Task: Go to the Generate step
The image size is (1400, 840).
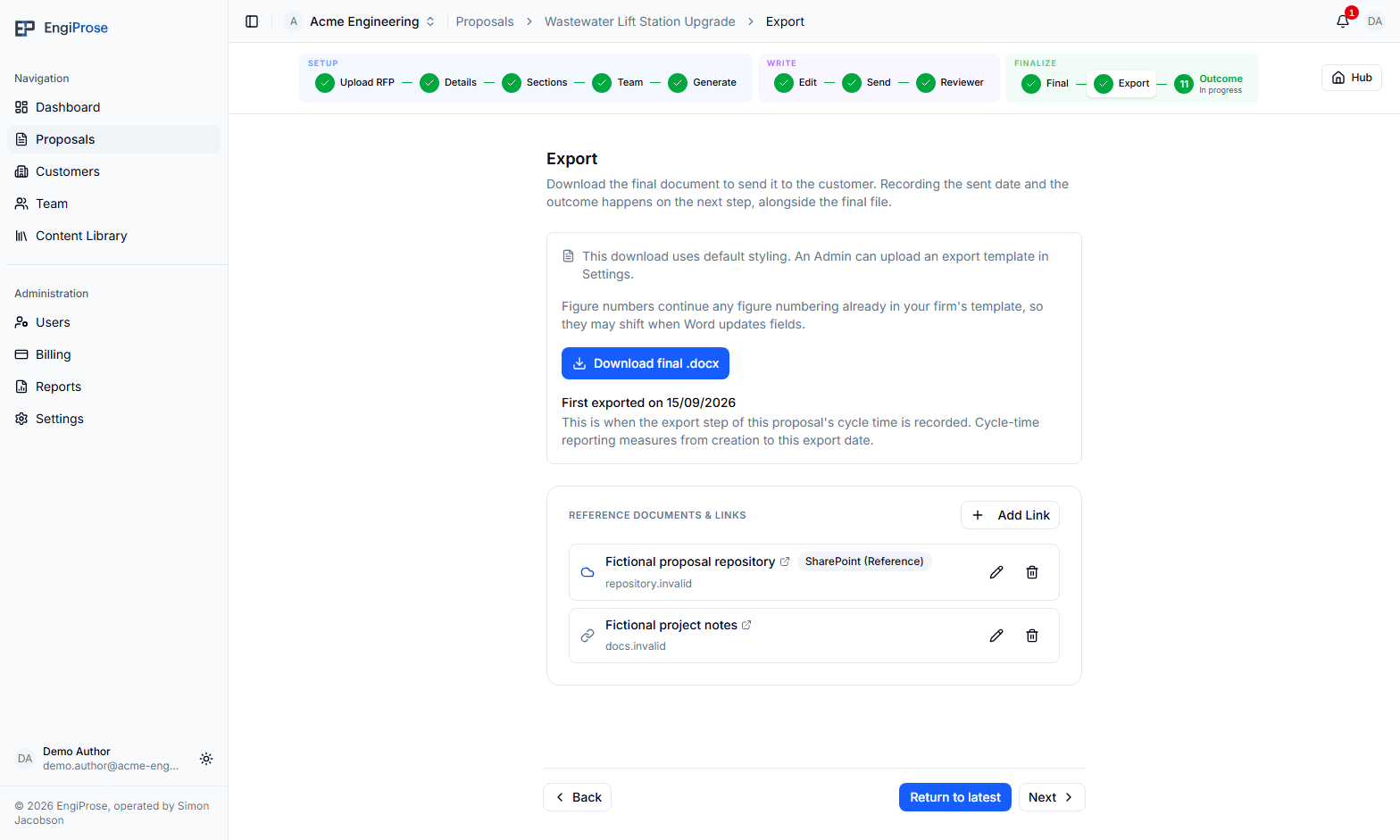Action: pos(703,82)
